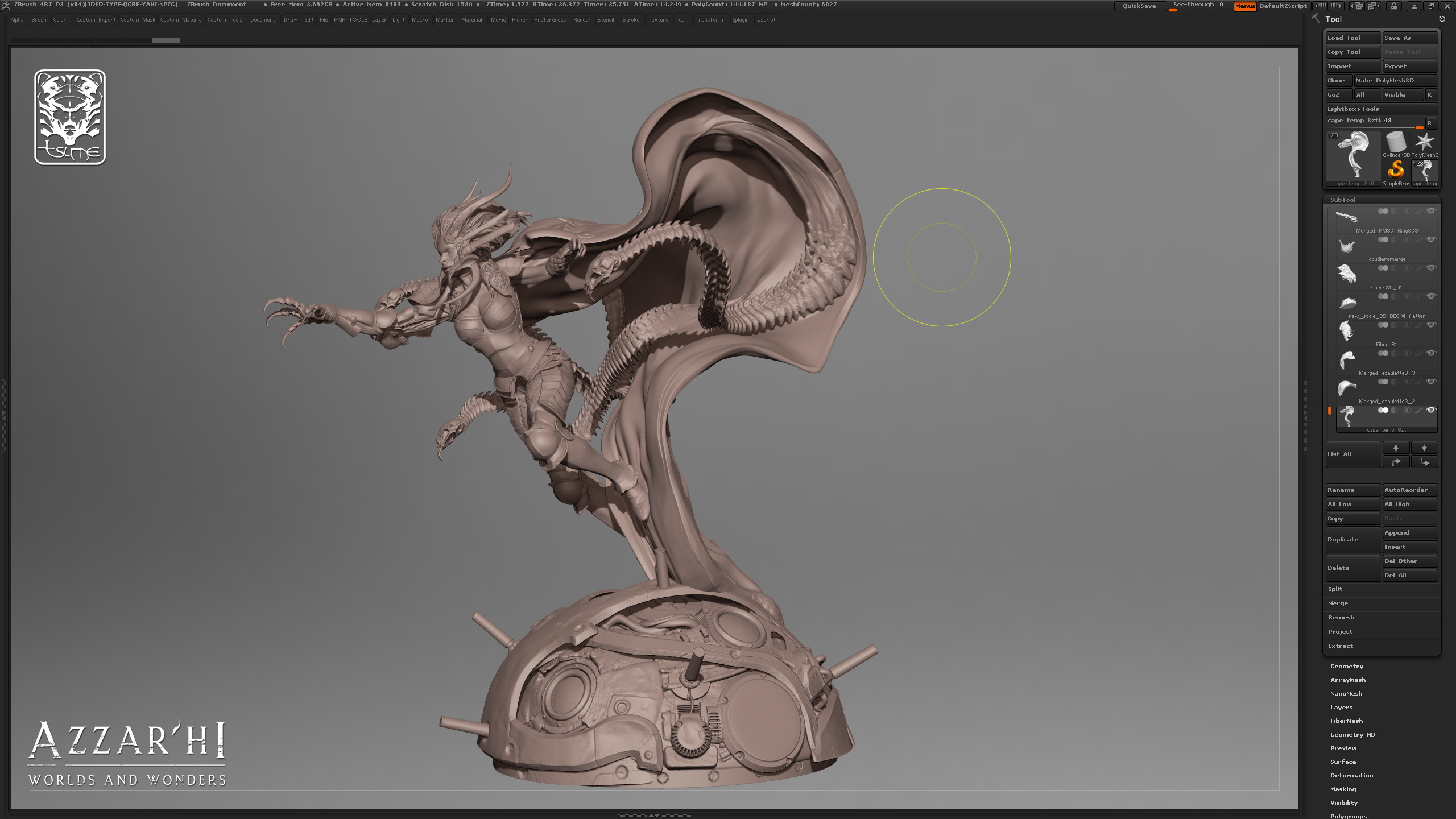Open the HAIR TOOLS menu
The width and height of the screenshot is (1456, 819).
[350, 20]
